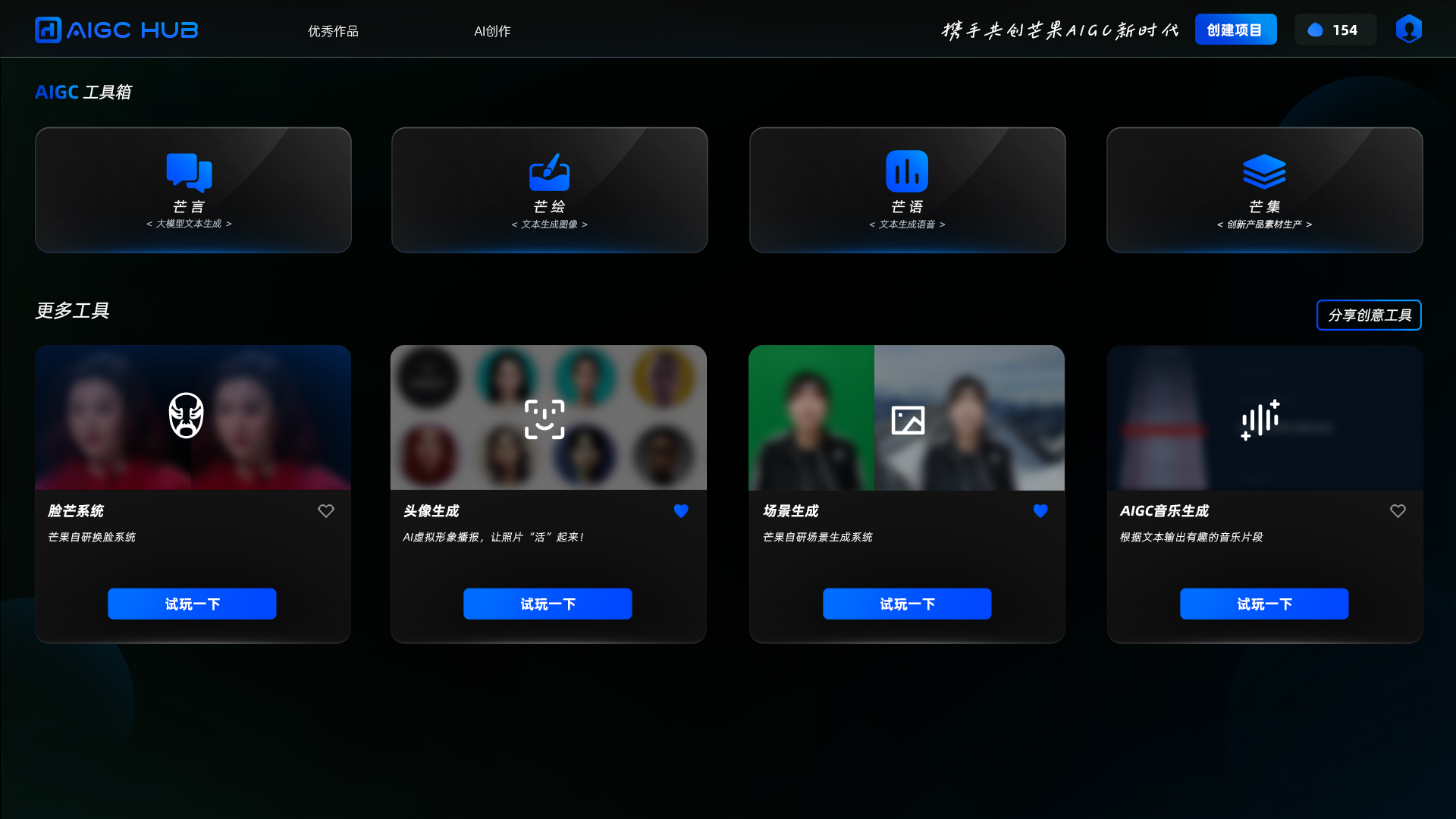Click the 根据文本输出有趣的音乐片段 description
The height and width of the screenshot is (819, 1456).
click(x=1191, y=537)
